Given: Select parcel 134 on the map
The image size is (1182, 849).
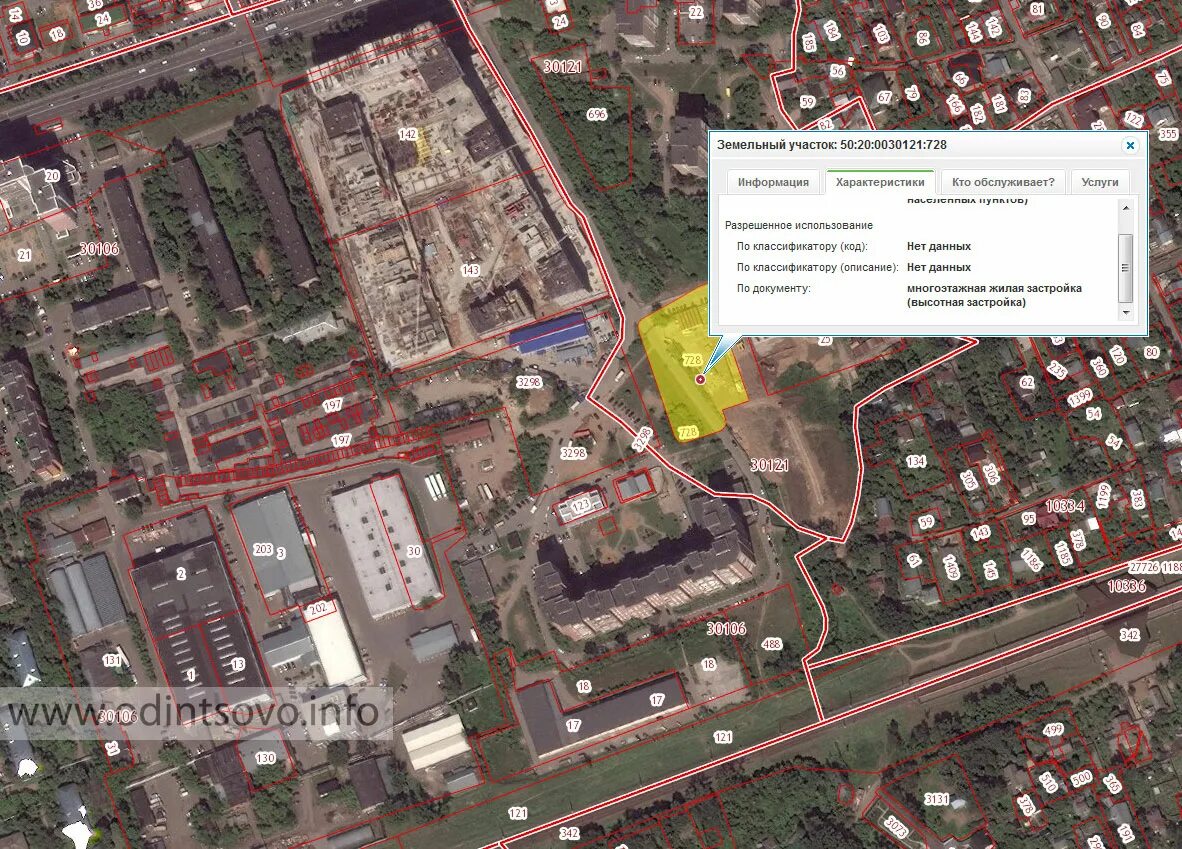Looking at the screenshot, I should click(x=916, y=461).
